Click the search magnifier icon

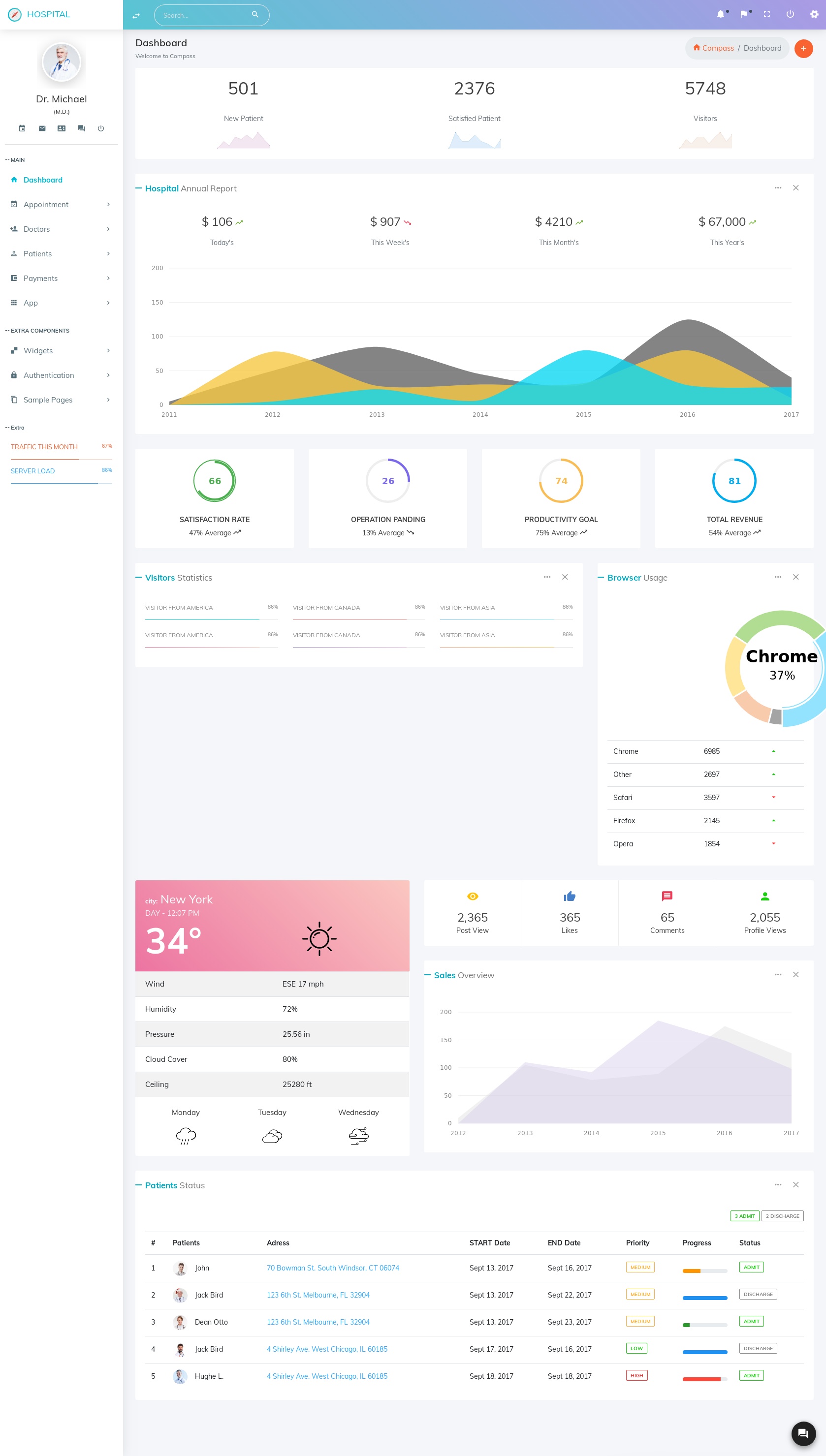[x=255, y=15]
